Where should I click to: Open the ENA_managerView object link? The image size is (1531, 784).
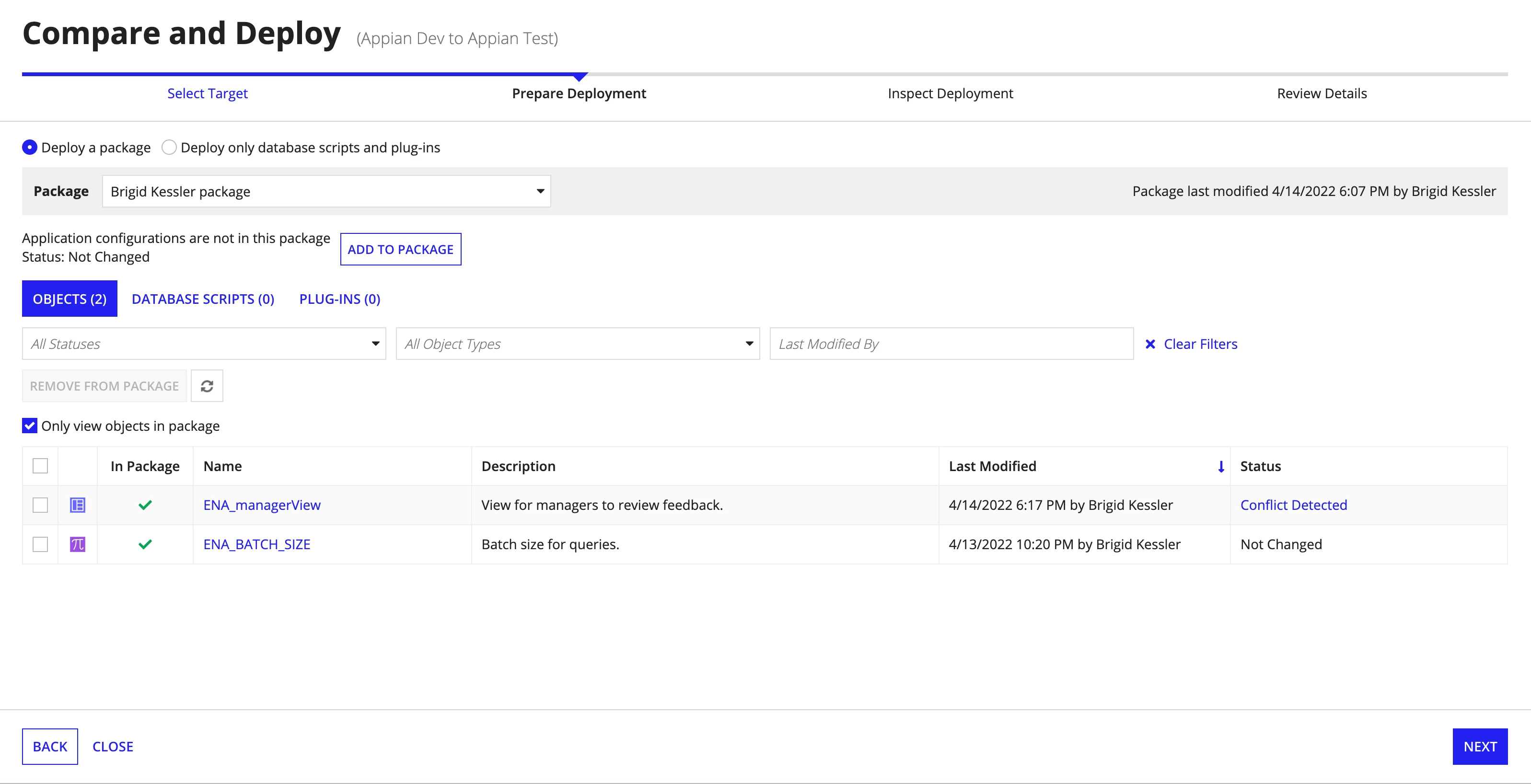262,505
